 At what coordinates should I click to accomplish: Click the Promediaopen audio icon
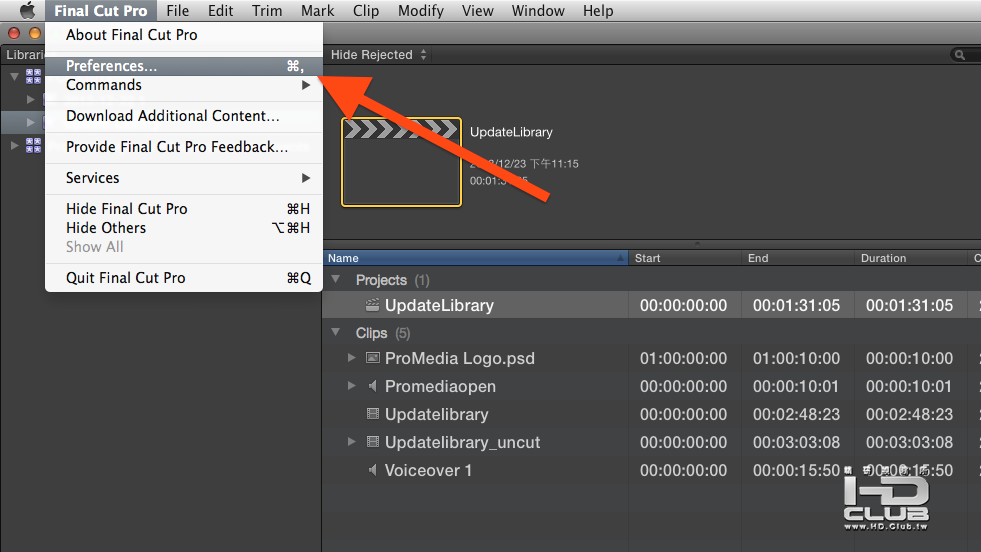pyautogui.click(x=372, y=386)
